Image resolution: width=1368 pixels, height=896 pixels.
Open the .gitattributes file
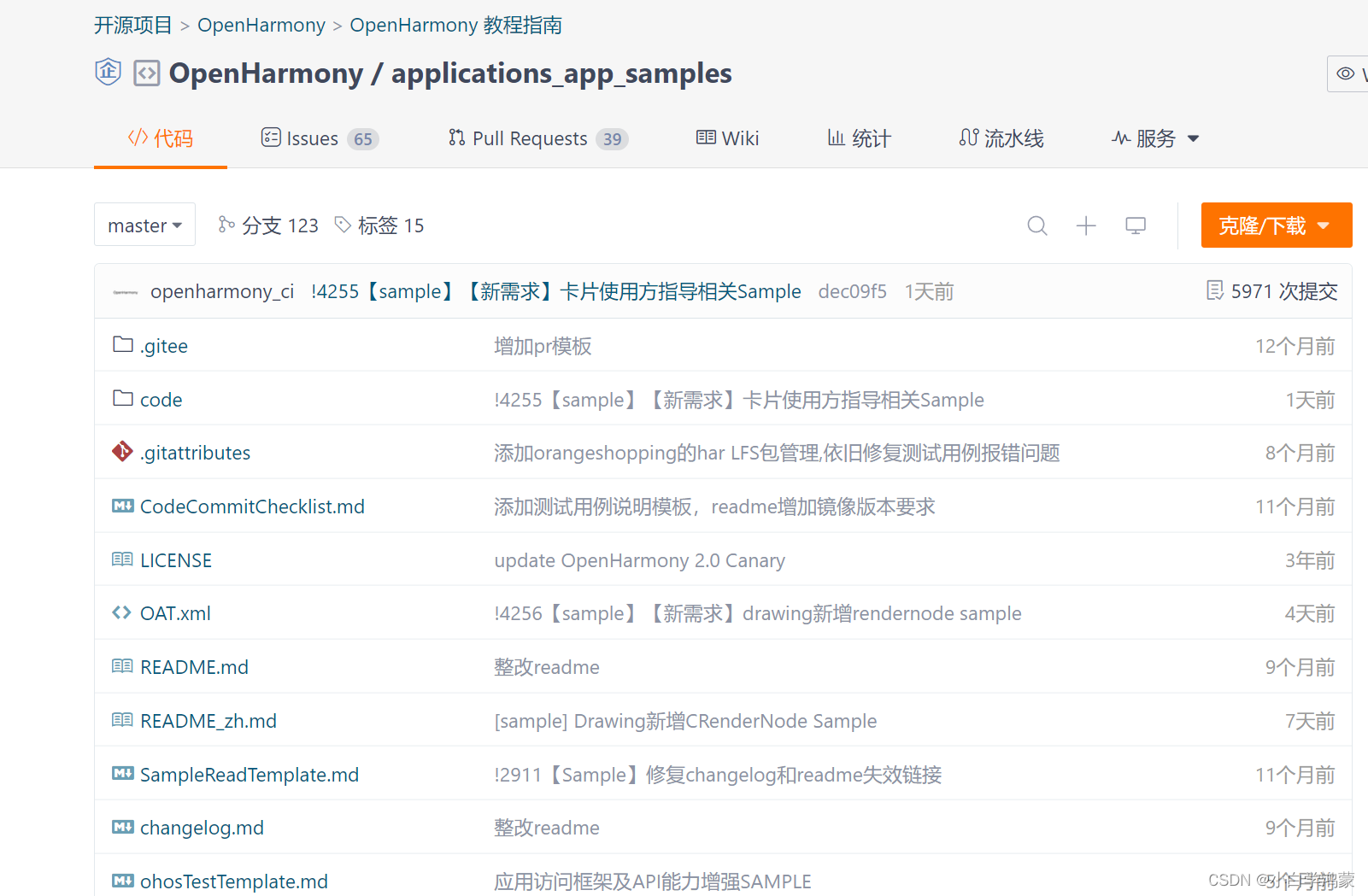pyautogui.click(x=196, y=453)
